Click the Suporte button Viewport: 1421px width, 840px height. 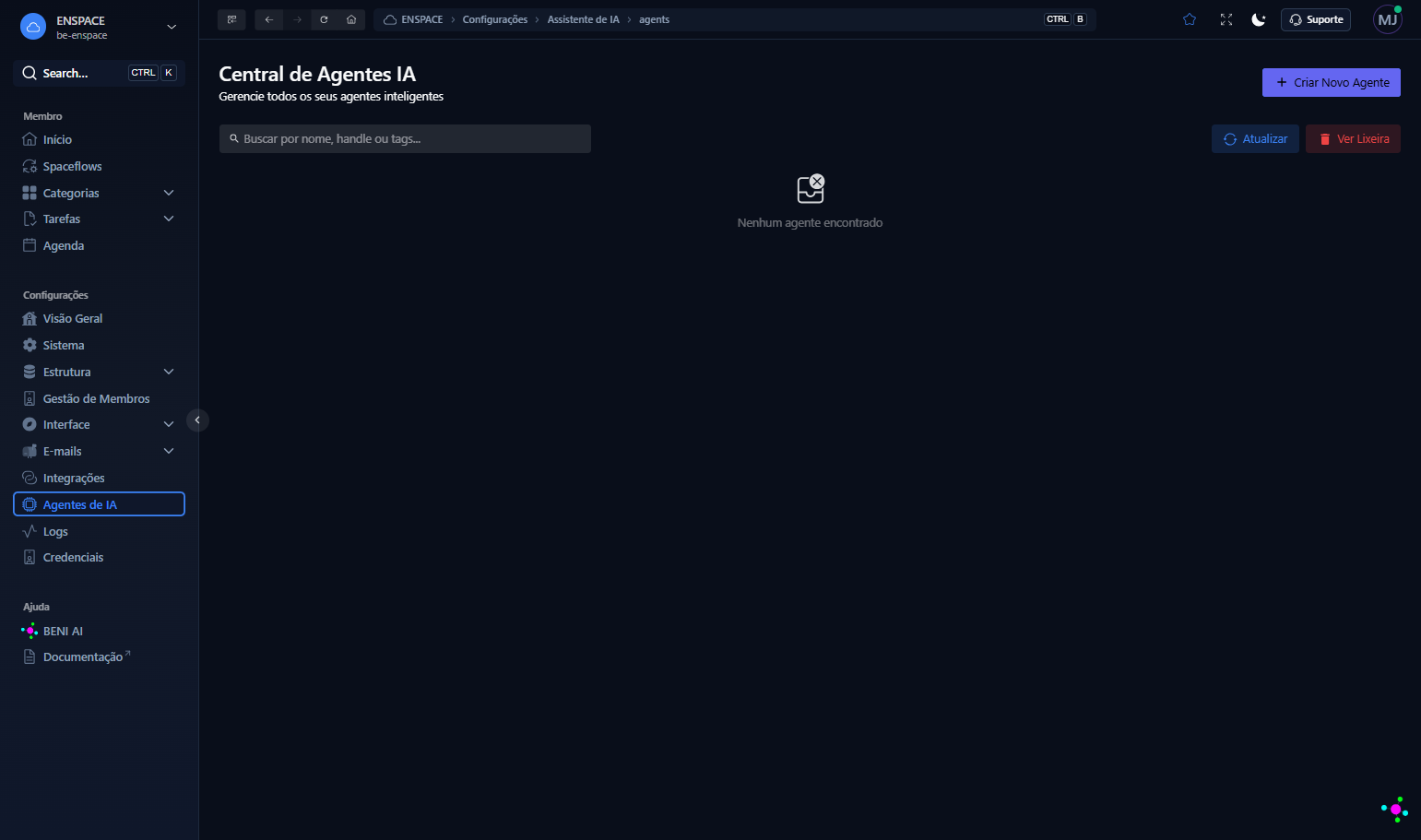1316,19
